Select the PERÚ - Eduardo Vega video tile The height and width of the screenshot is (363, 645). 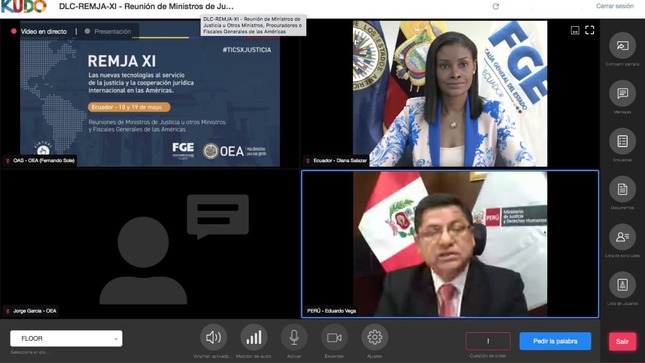click(450, 244)
